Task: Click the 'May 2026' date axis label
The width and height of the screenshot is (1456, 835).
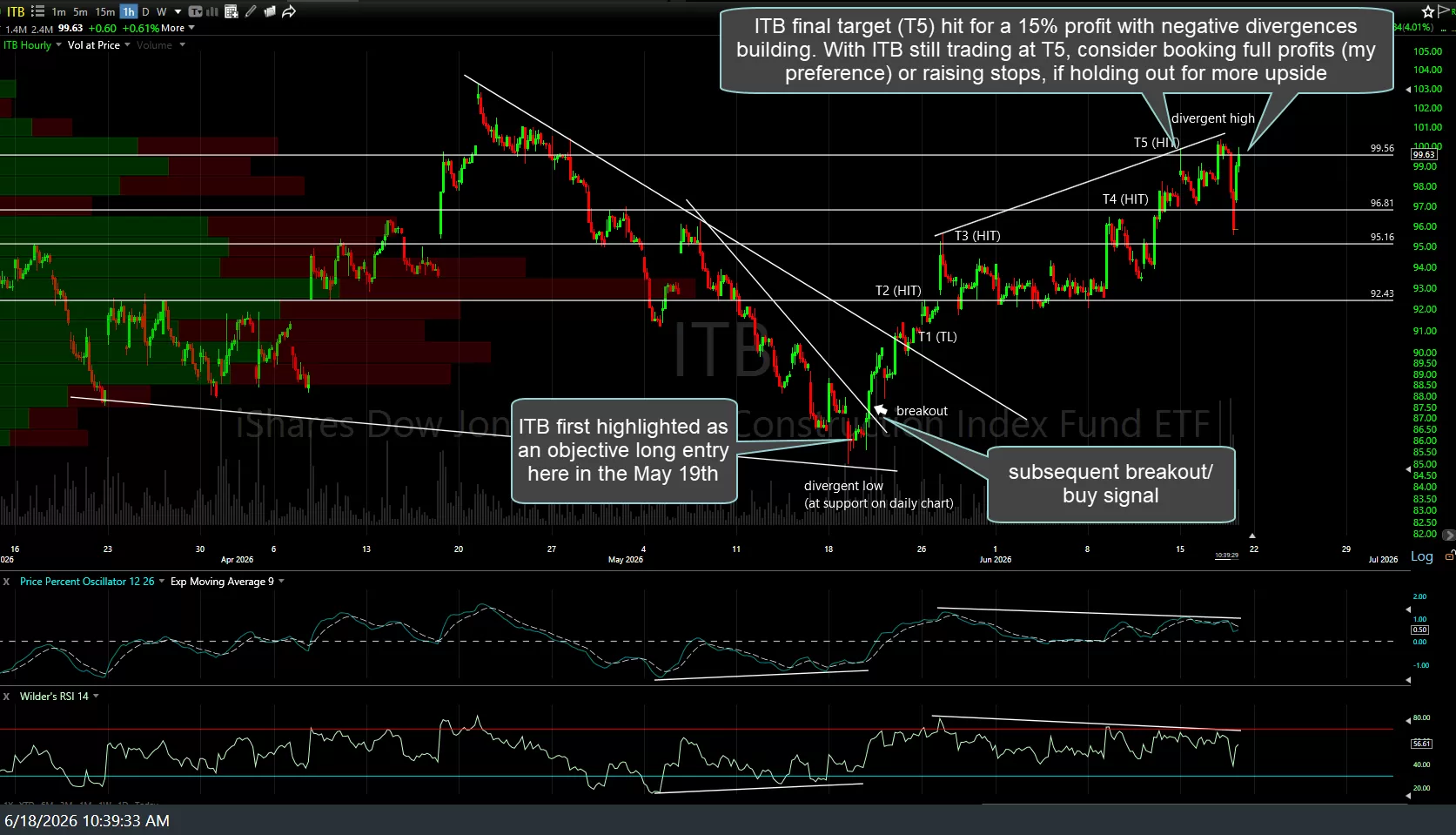Action: pos(626,560)
